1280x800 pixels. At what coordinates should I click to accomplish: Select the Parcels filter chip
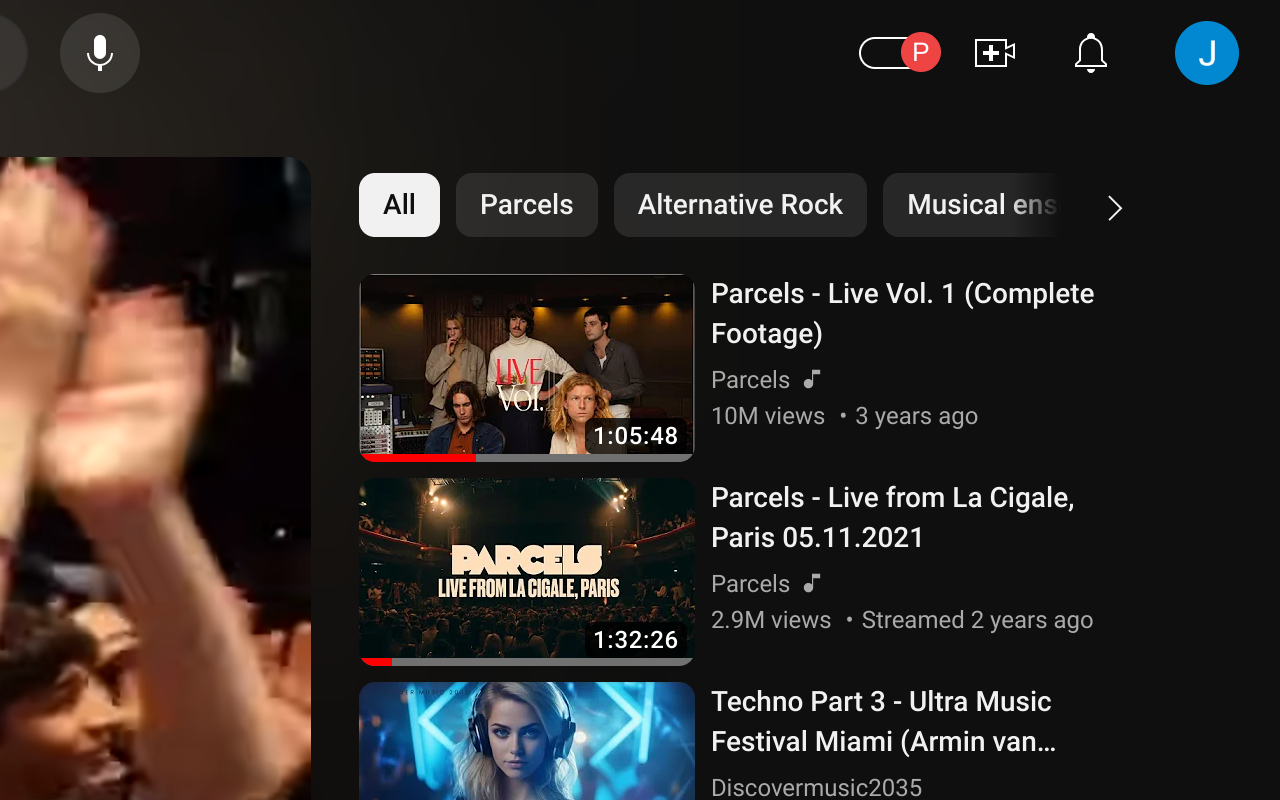[527, 204]
